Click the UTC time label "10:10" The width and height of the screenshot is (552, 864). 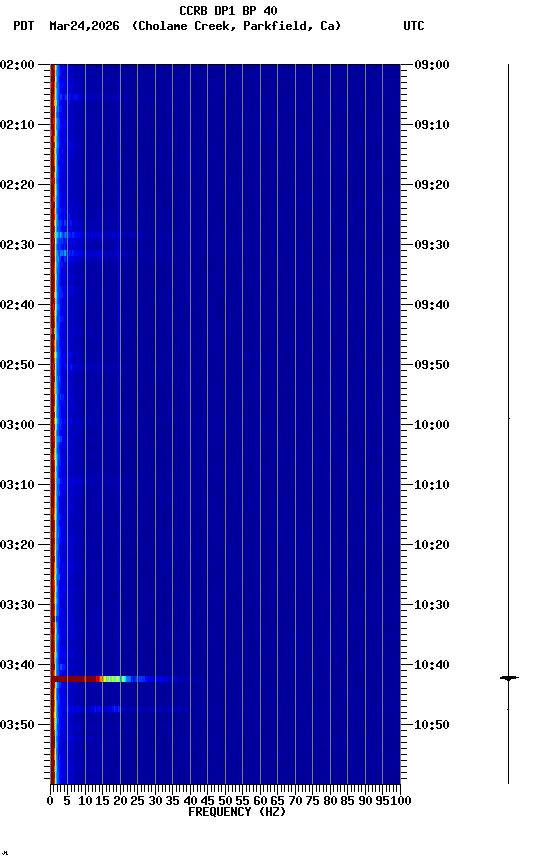[x=432, y=485]
